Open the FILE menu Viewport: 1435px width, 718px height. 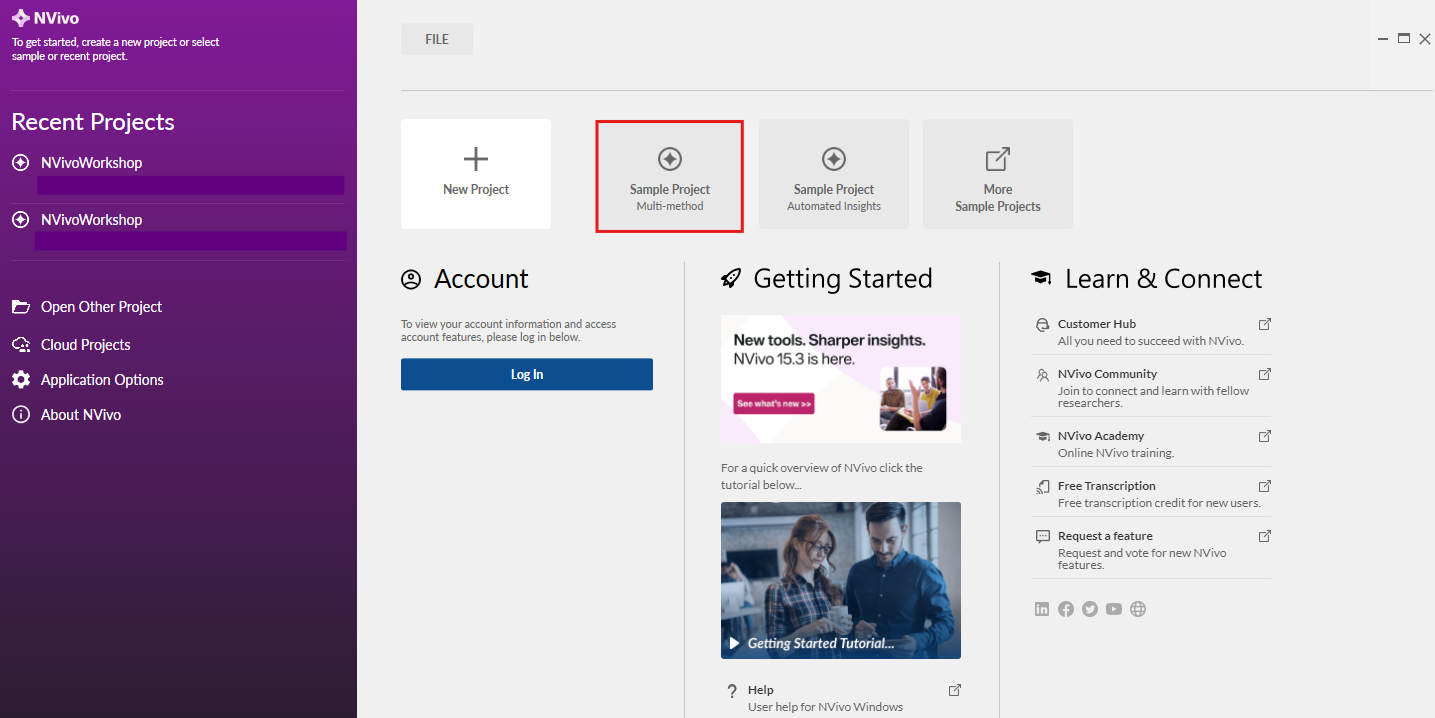[437, 40]
